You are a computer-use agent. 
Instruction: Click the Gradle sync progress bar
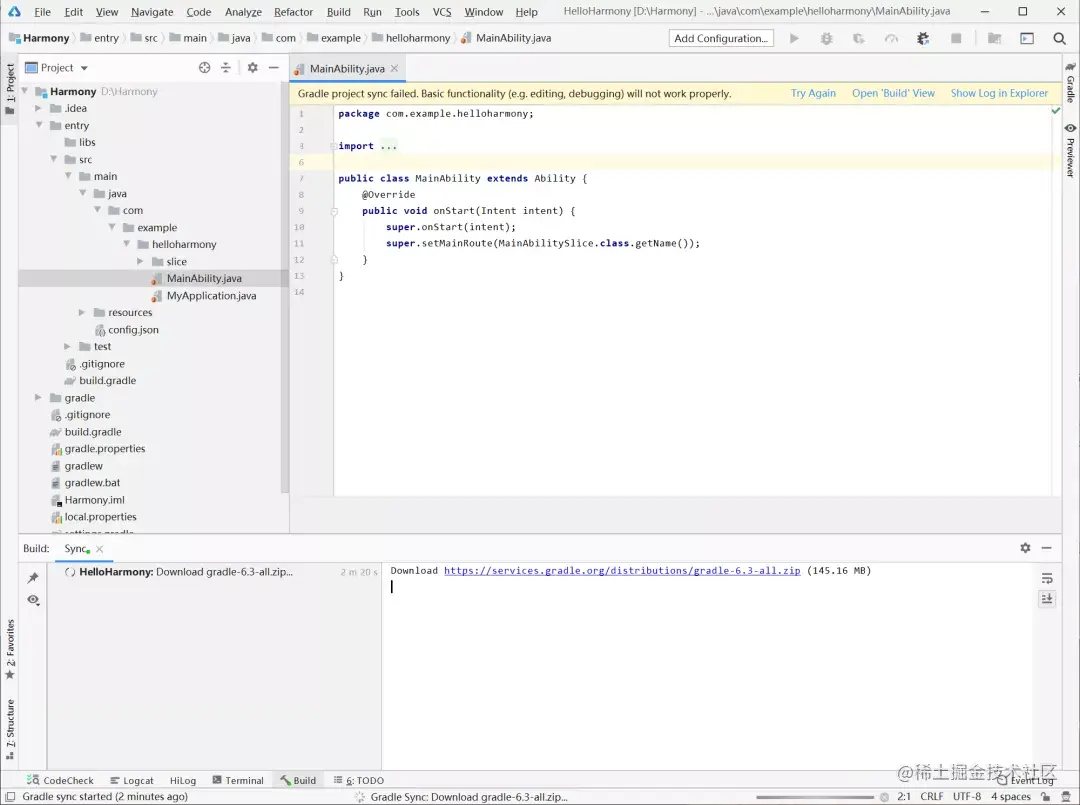[815, 797]
